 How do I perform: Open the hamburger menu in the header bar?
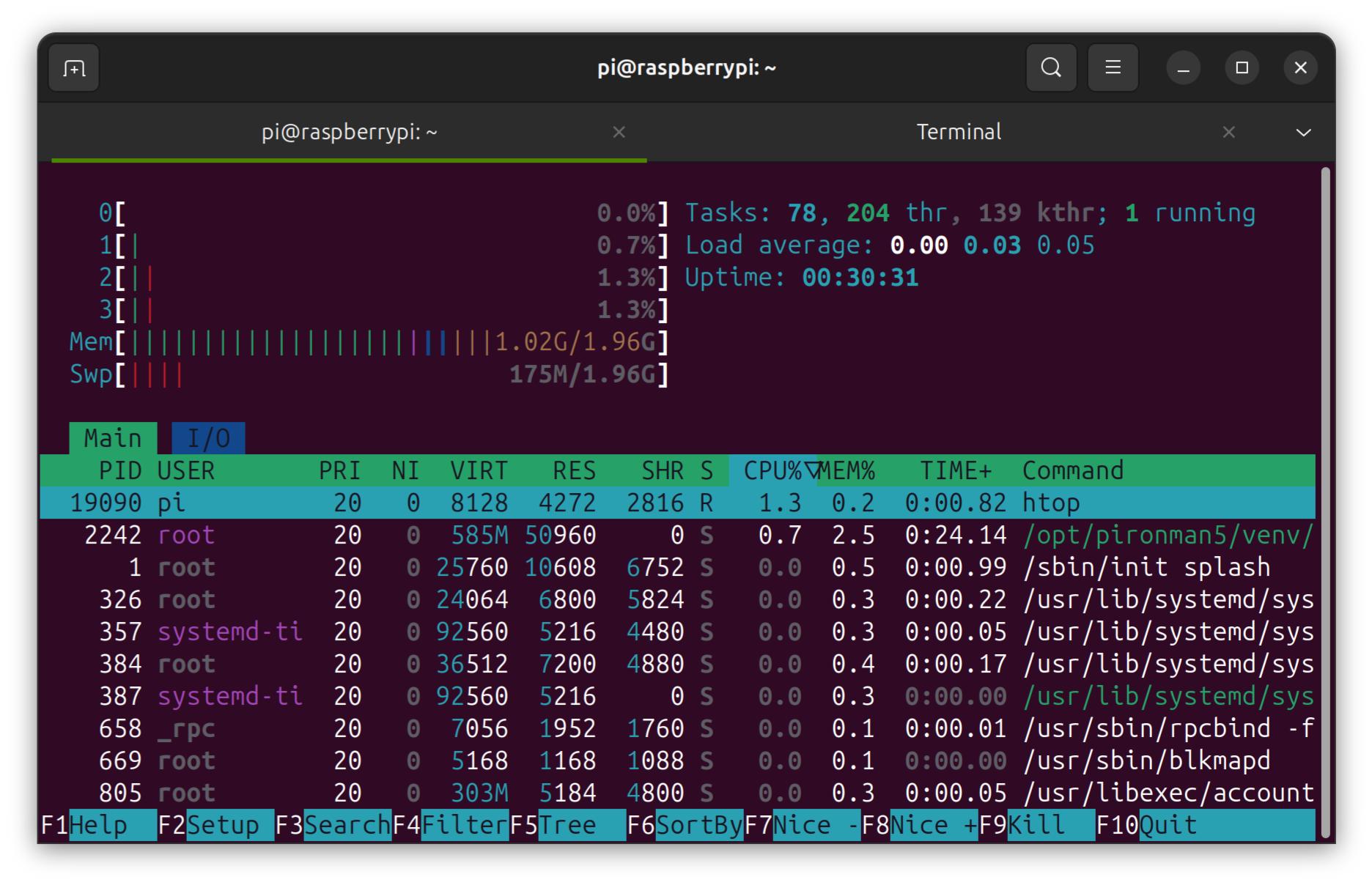coord(1113,68)
